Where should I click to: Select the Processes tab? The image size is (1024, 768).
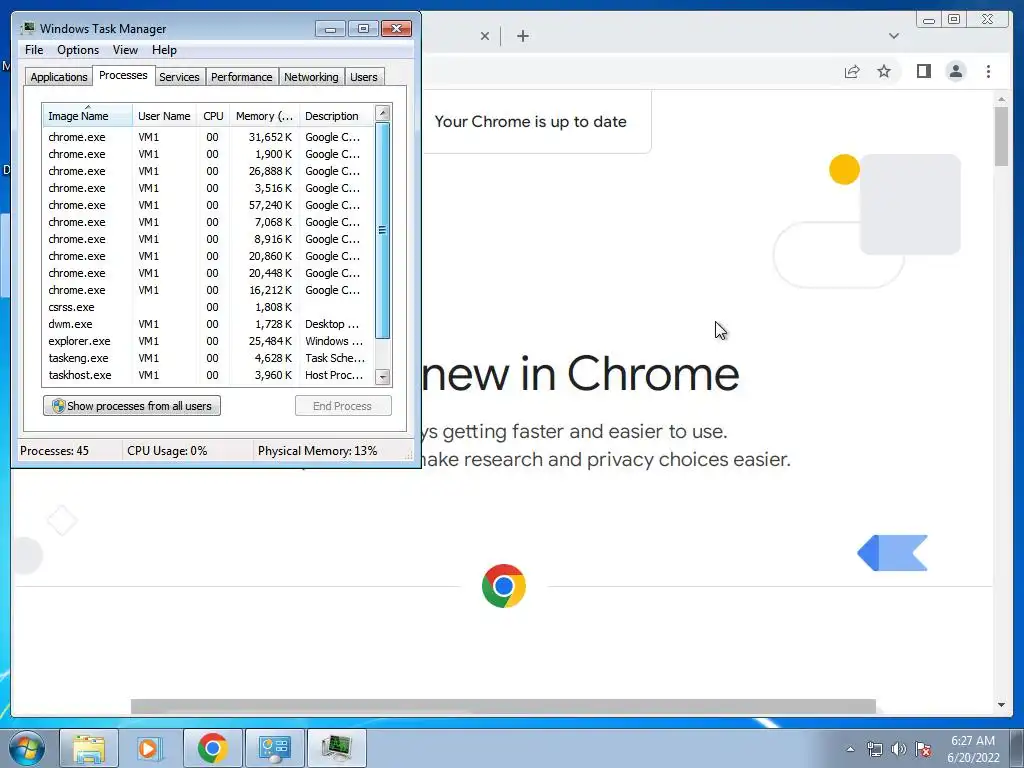[x=123, y=75]
